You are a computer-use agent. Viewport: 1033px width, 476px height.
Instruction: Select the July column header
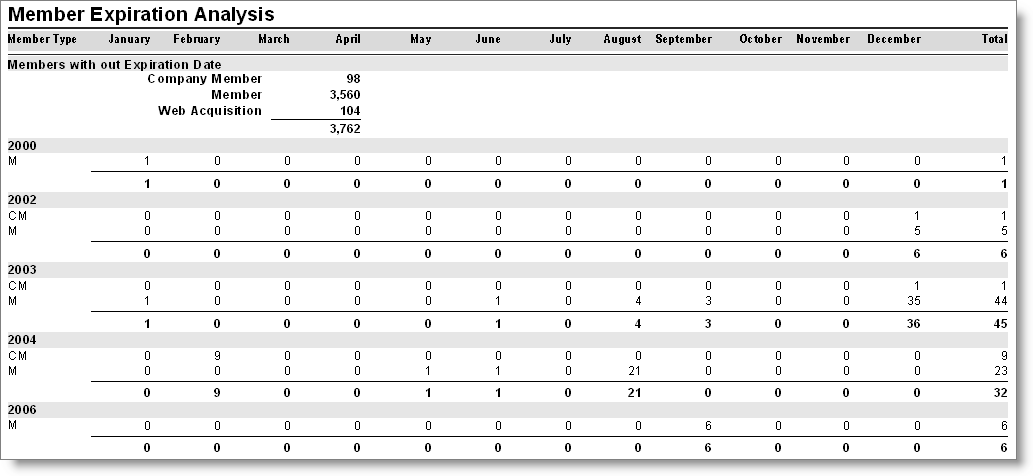tap(561, 39)
